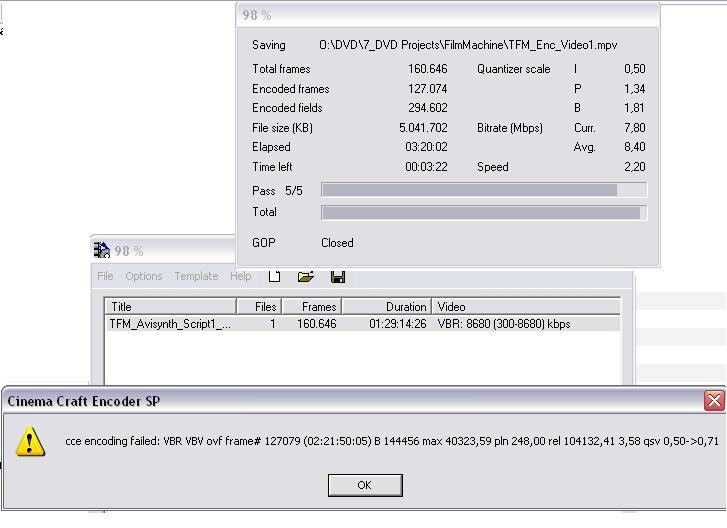Click the File size value 5.041.702
The height and width of the screenshot is (528, 727).
pos(423,127)
